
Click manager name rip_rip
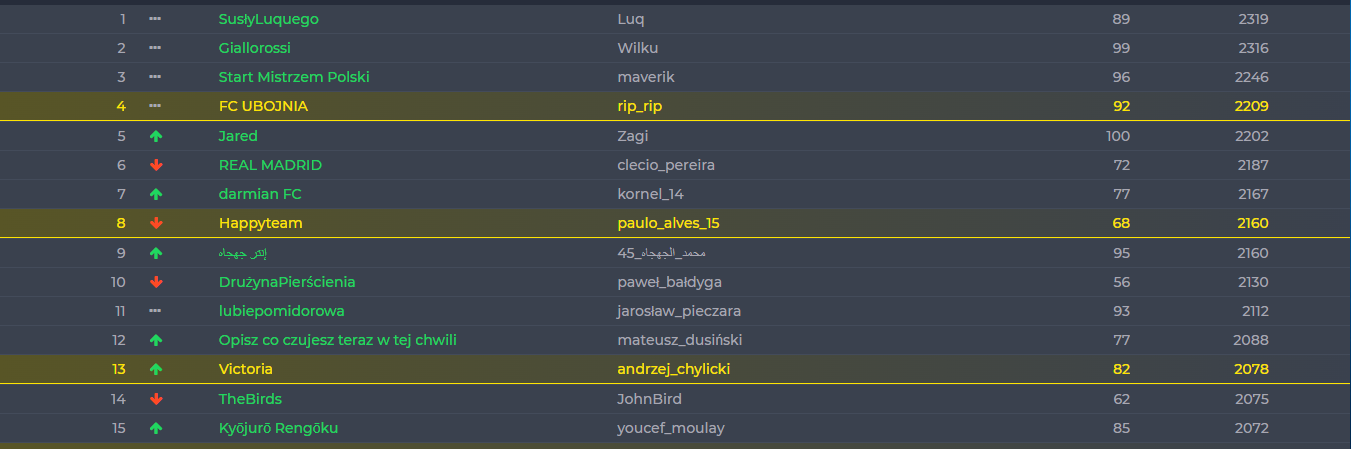tap(640, 106)
